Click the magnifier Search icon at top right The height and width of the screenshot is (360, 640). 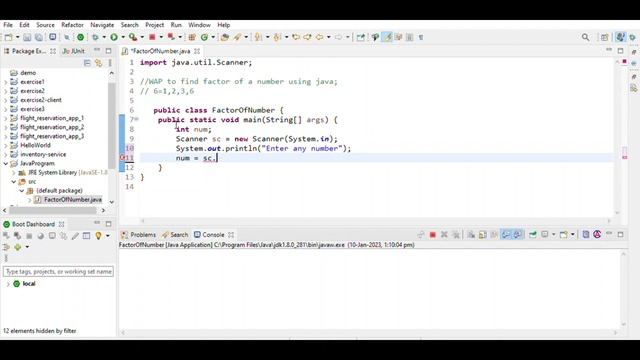585,38
